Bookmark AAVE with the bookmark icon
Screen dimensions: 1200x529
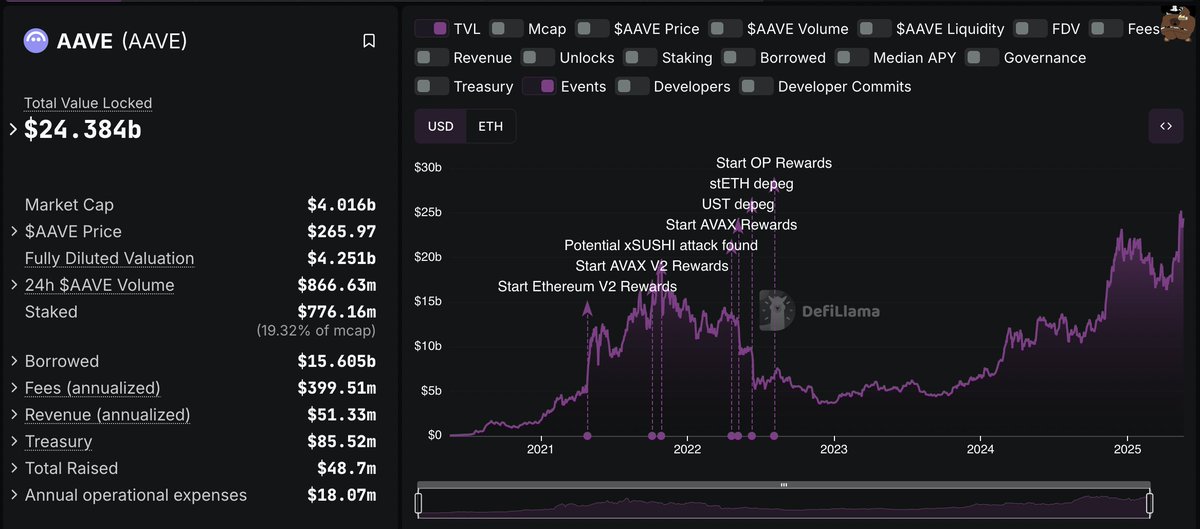tap(369, 41)
